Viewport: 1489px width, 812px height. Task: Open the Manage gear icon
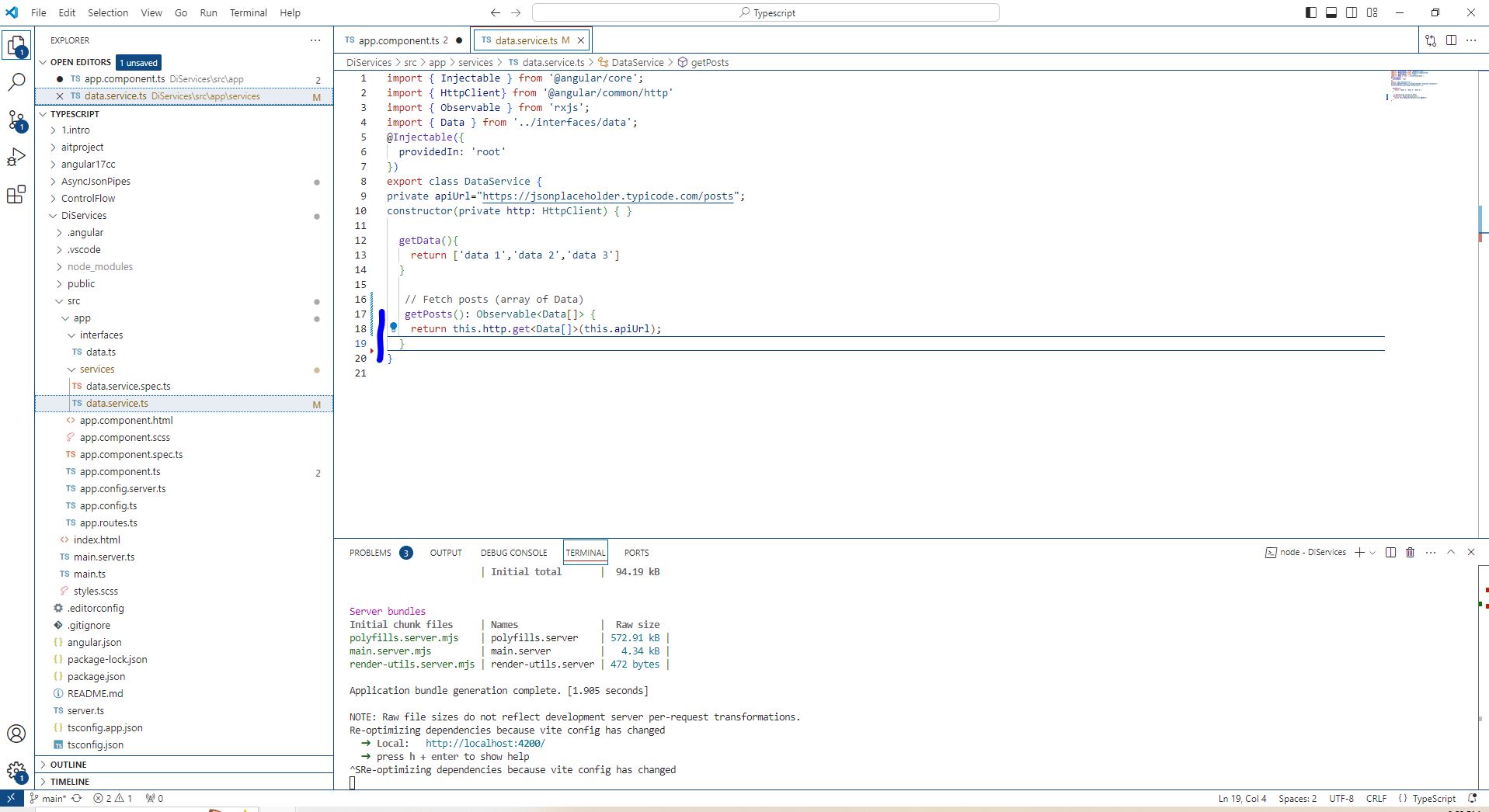tap(16, 771)
